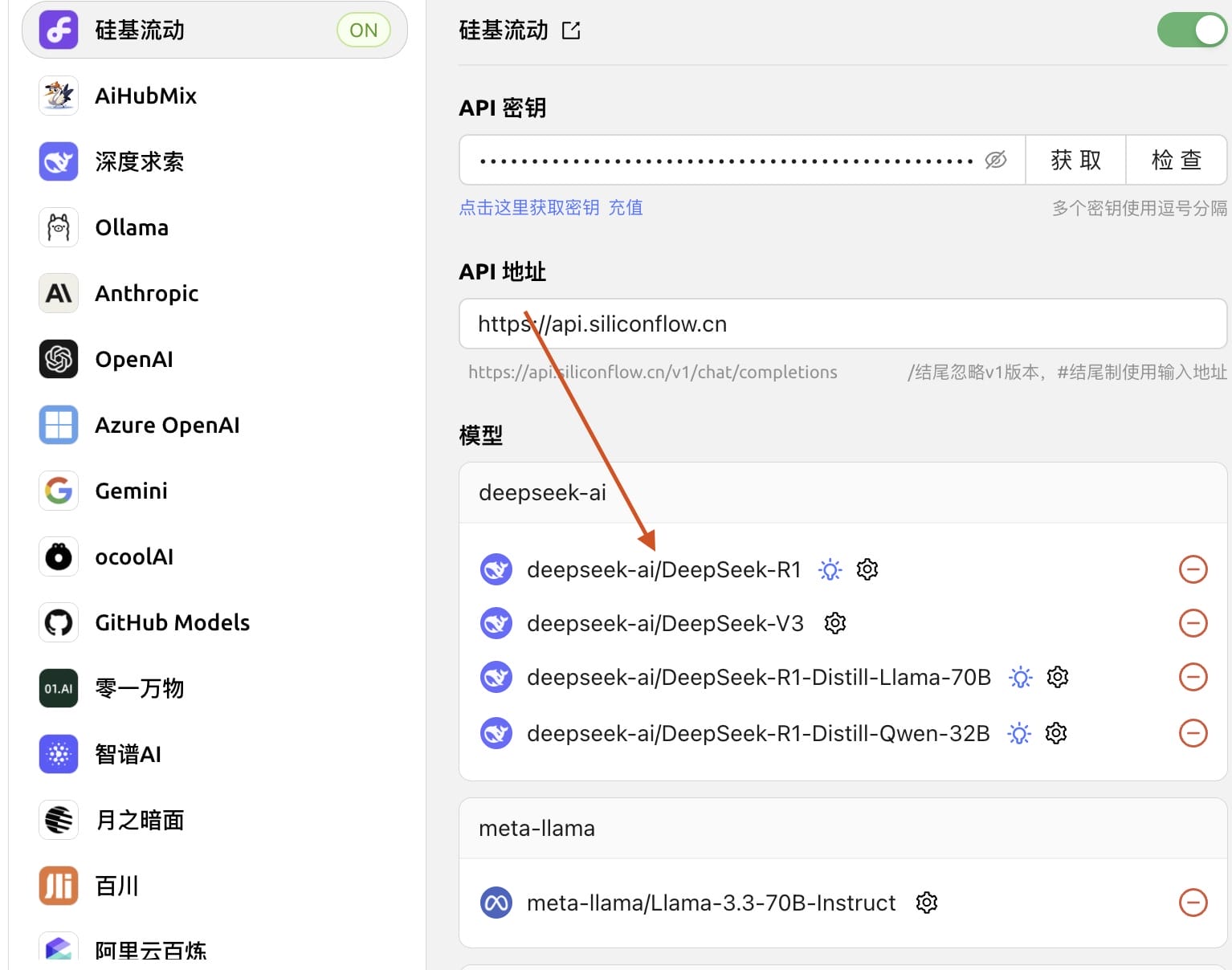1232x970 pixels.
Task: Click the DeepSeek whale logo beside DeepSeek-V3
Action: [496, 623]
